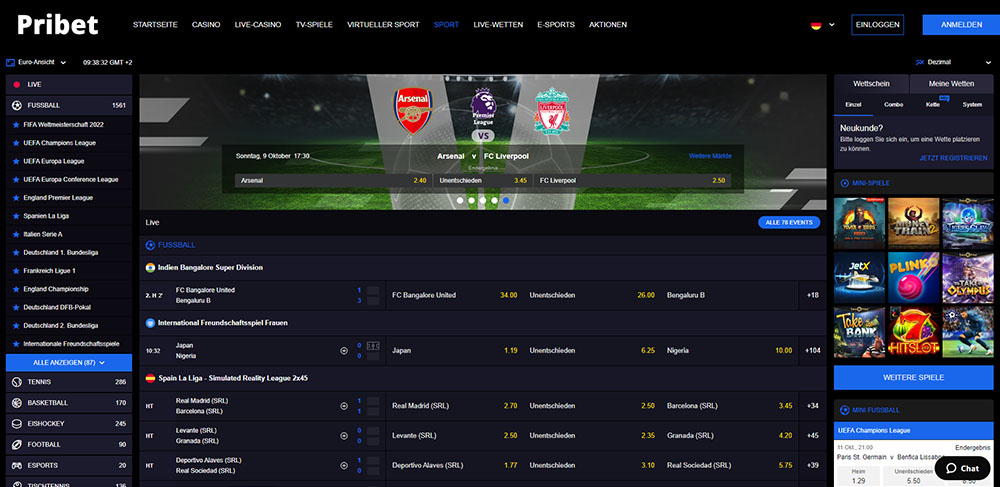Expand Alle Anzeigen (87) leagues list
The image size is (1000, 487).
[69, 363]
